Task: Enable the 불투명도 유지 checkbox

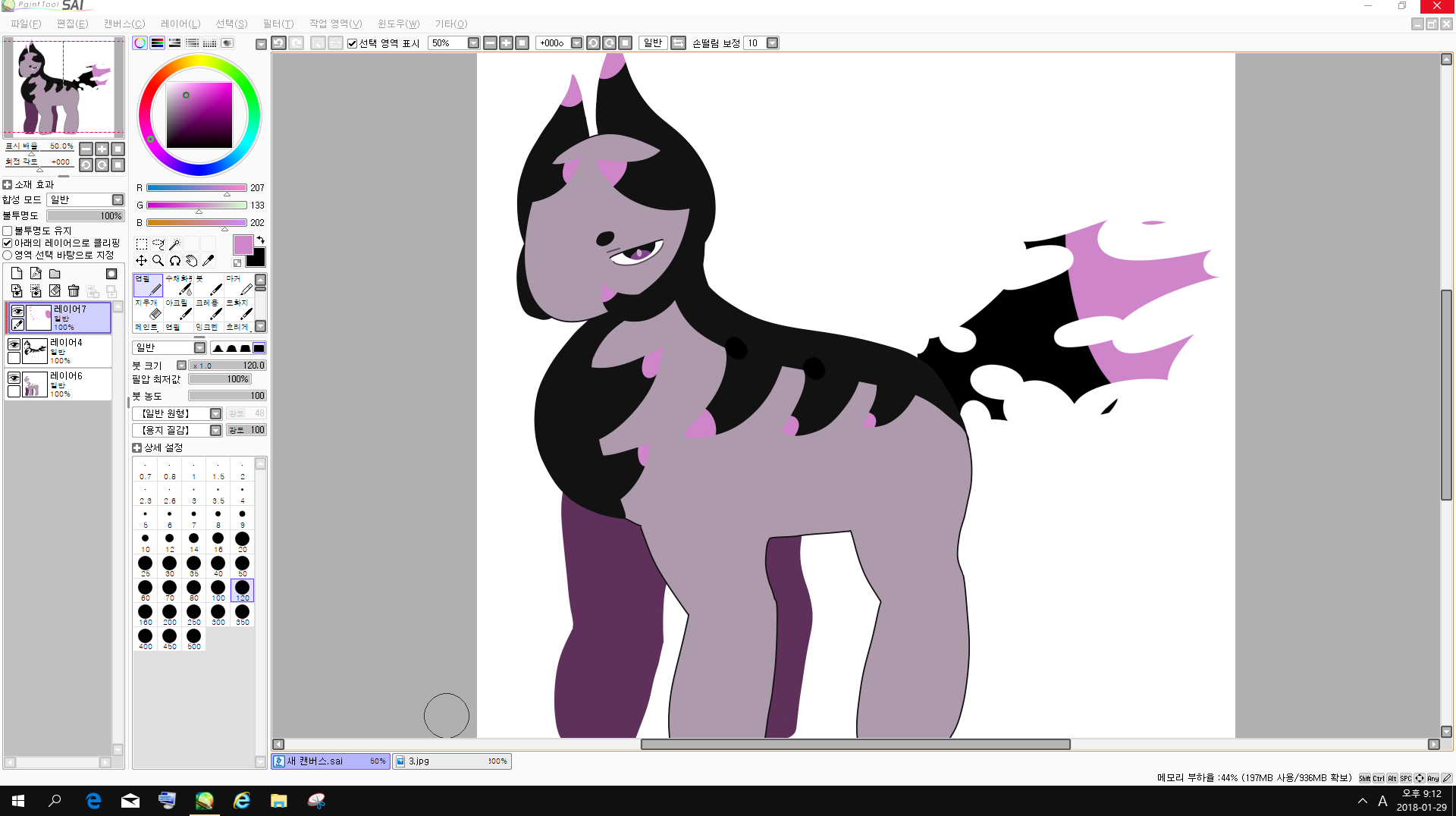Action: pyautogui.click(x=8, y=231)
